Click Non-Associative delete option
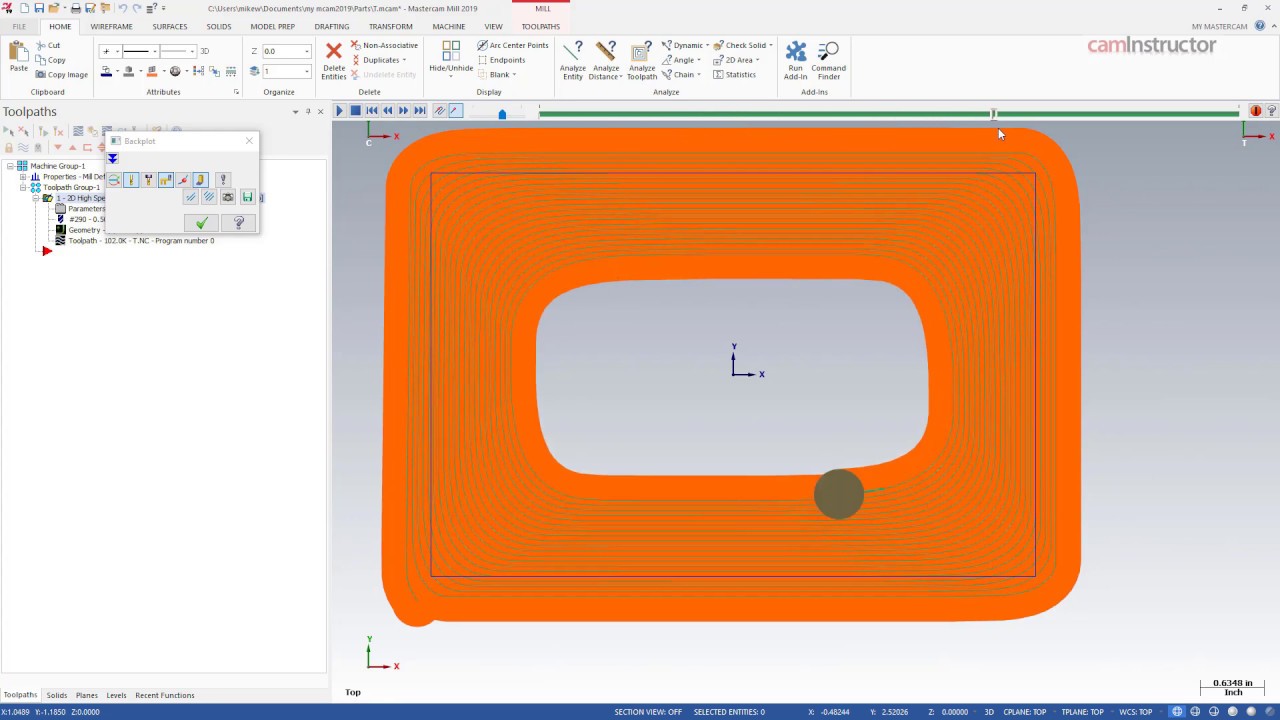The image size is (1280, 720). pos(384,45)
